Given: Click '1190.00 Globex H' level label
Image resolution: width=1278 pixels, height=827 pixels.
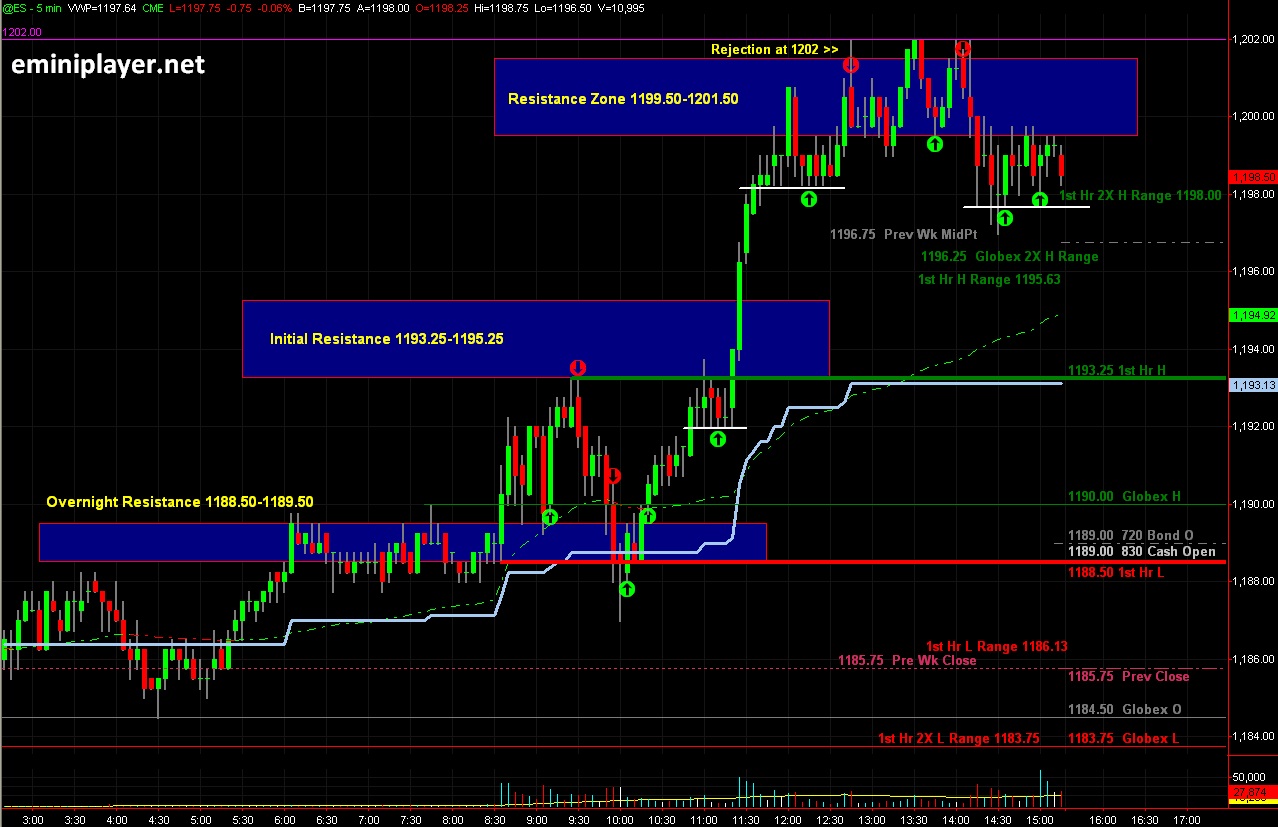Looking at the screenshot, I should [1124, 496].
